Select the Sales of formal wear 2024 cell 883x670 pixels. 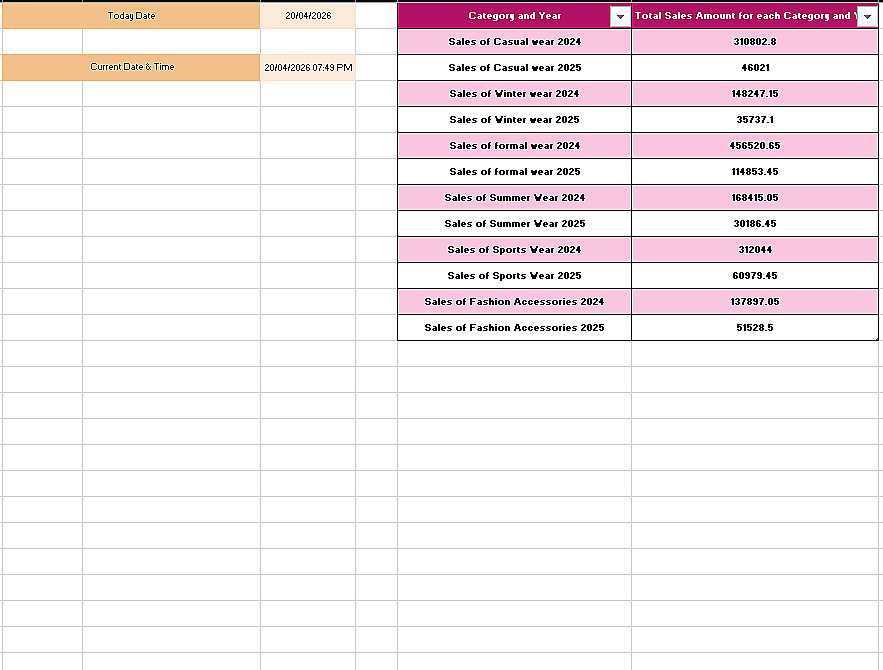point(514,145)
